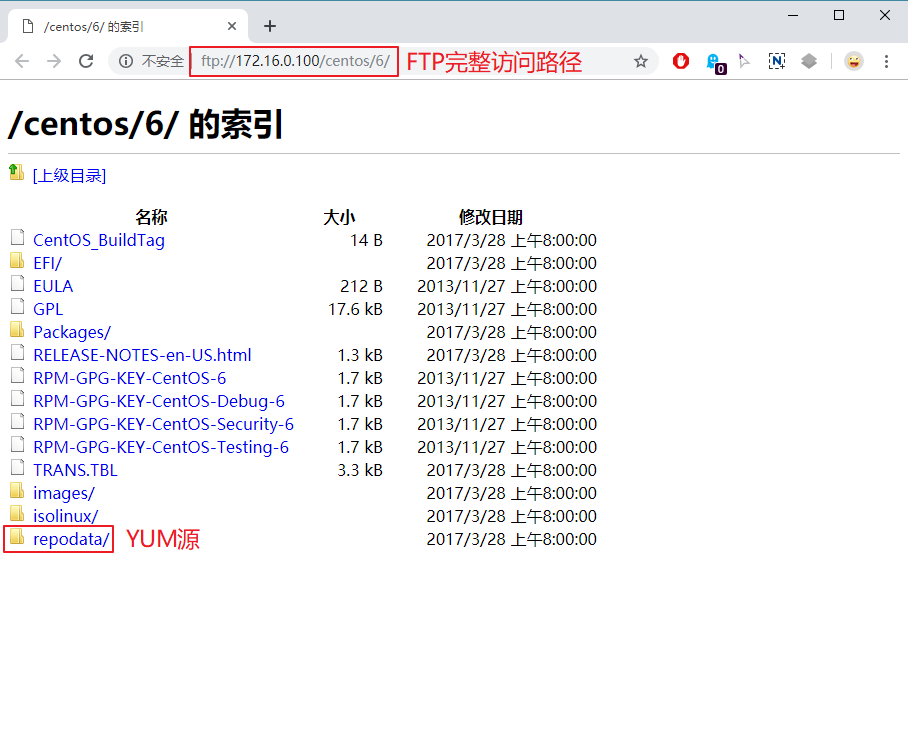
Task: Click the 不安全 security label
Action: (163, 61)
